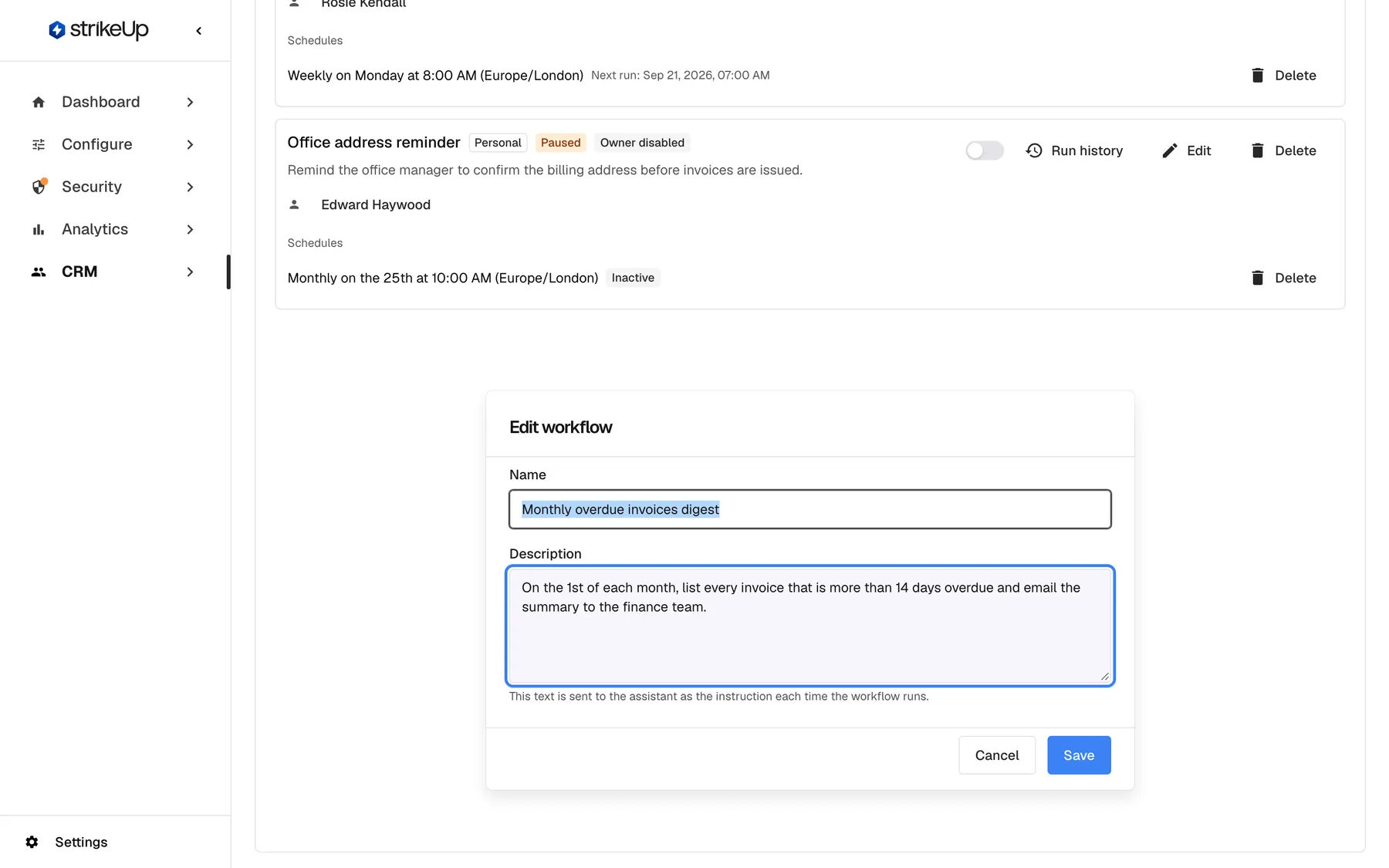Click the Analytics bar chart icon

[x=39, y=229]
